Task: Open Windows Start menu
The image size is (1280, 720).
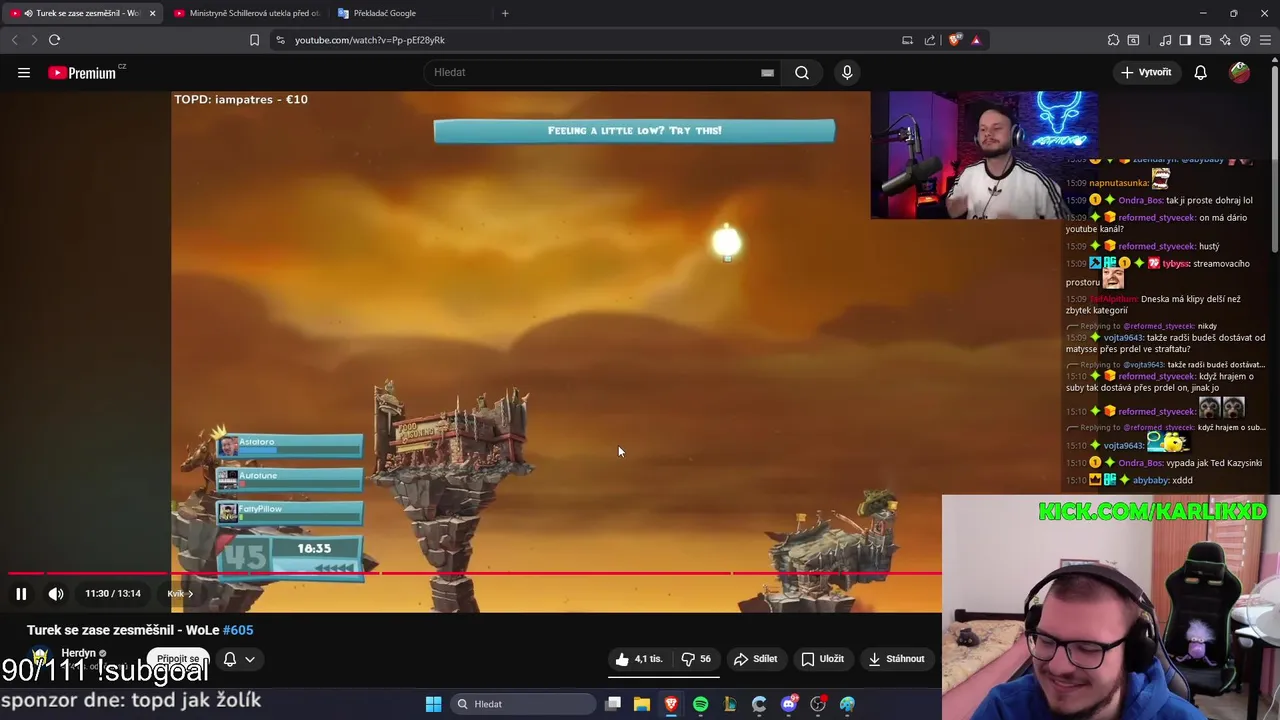Action: point(433,704)
